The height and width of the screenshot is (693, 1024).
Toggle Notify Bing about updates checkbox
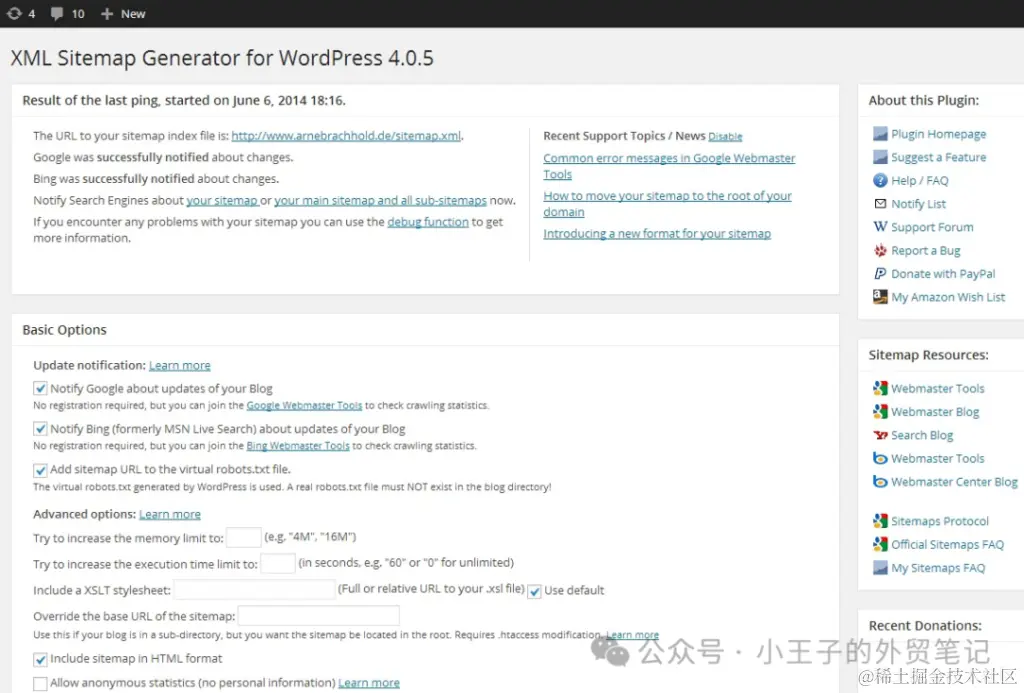click(40, 429)
